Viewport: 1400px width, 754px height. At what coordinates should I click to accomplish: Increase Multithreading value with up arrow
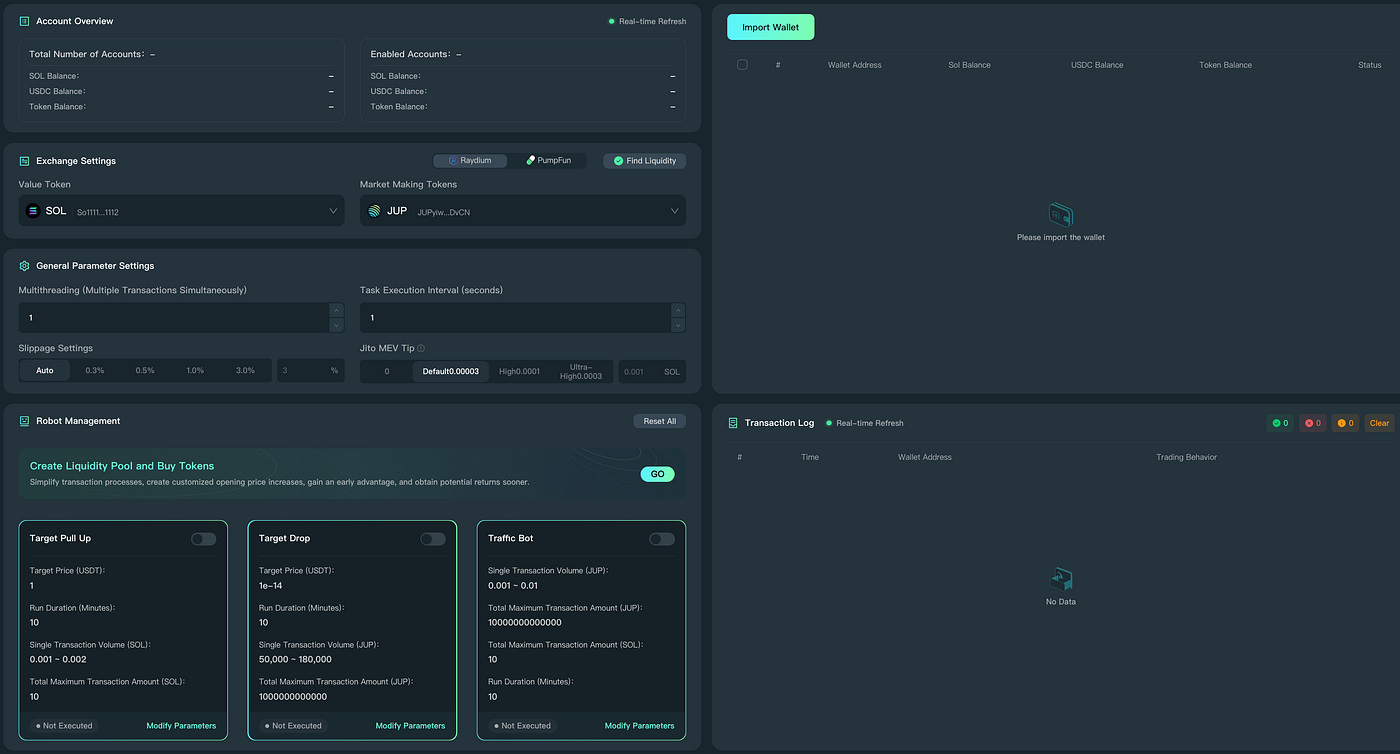tap(337, 310)
